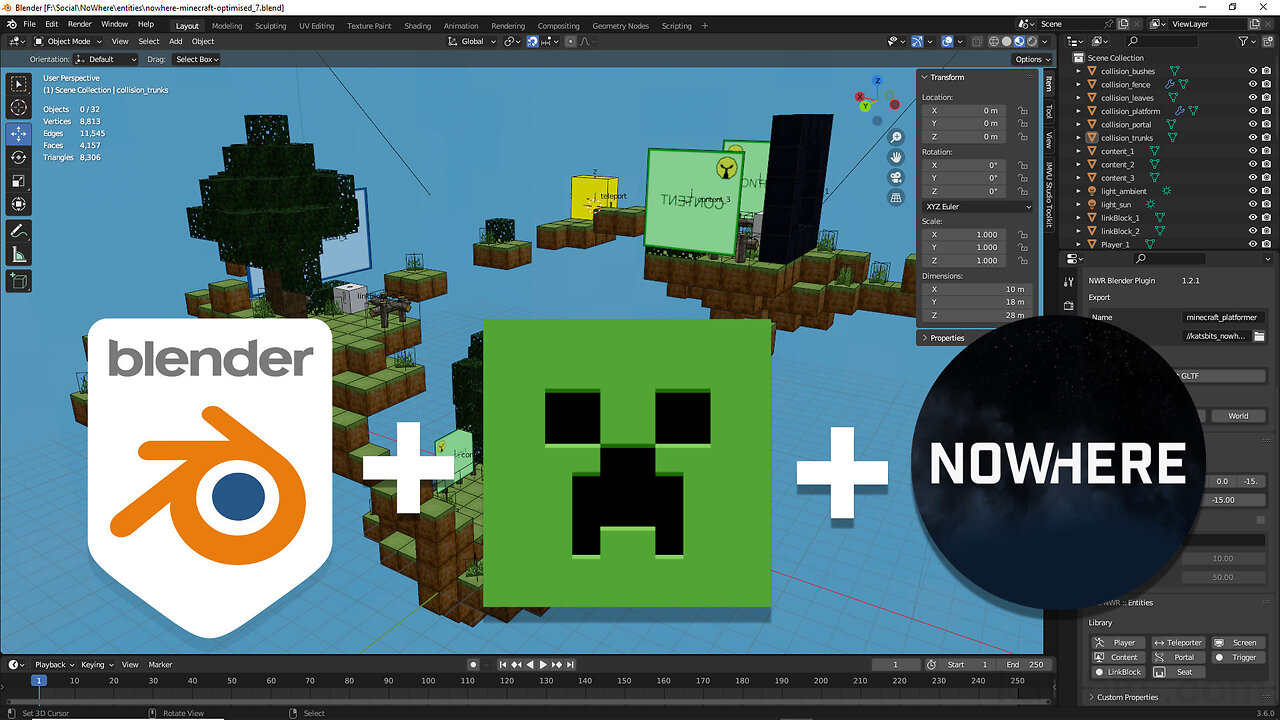Hide Player_1 in the viewport

[1253, 244]
